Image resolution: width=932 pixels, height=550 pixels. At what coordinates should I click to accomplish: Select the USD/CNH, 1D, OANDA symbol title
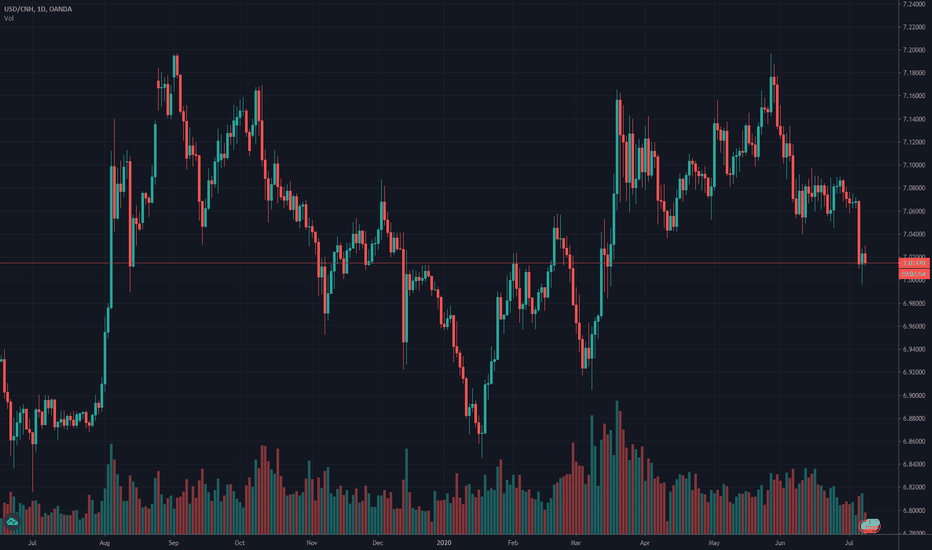38,9
